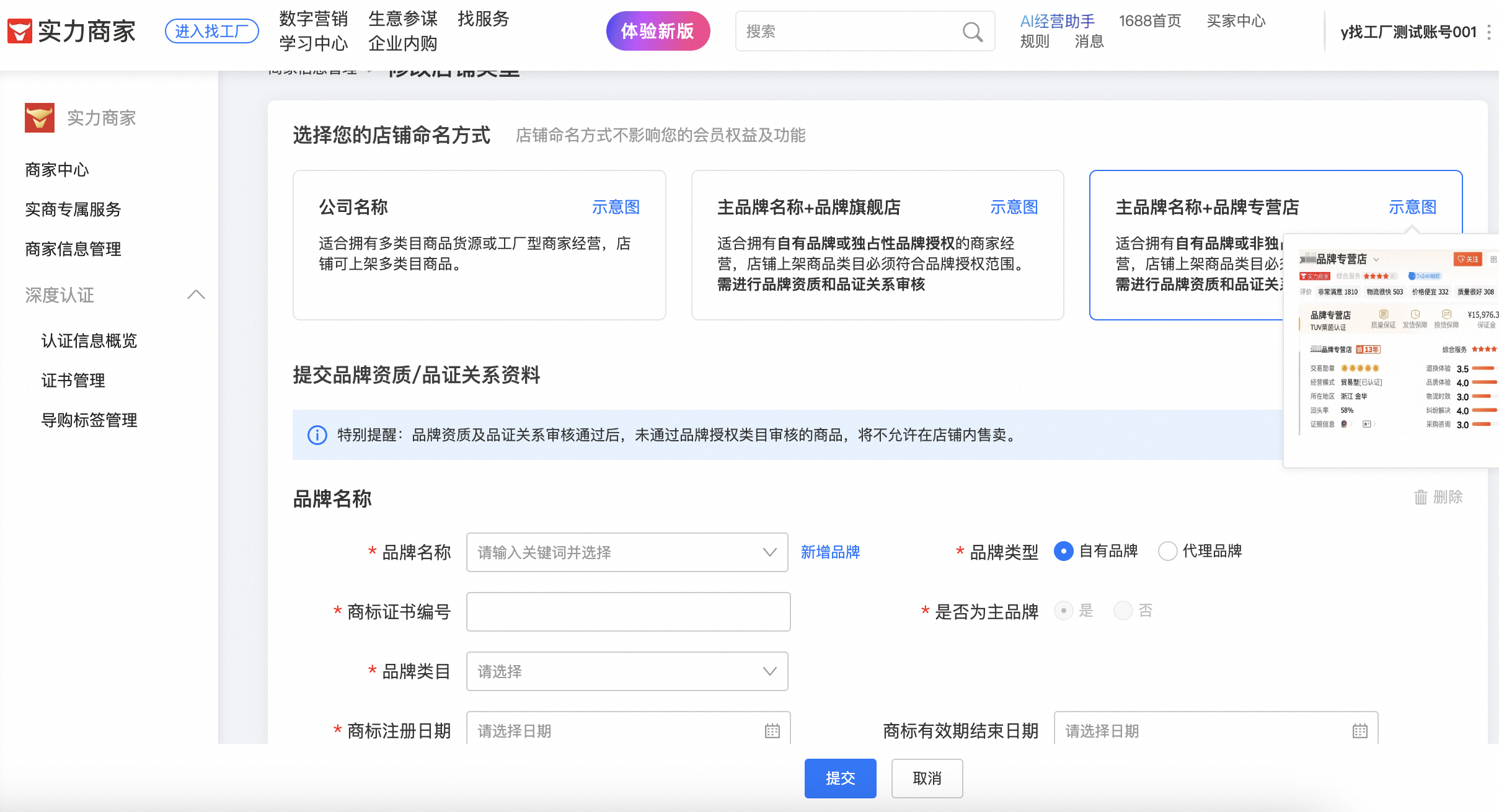Click the bull-head 实力商家 sidebar icon
The image size is (1499, 812).
pos(40,118)
